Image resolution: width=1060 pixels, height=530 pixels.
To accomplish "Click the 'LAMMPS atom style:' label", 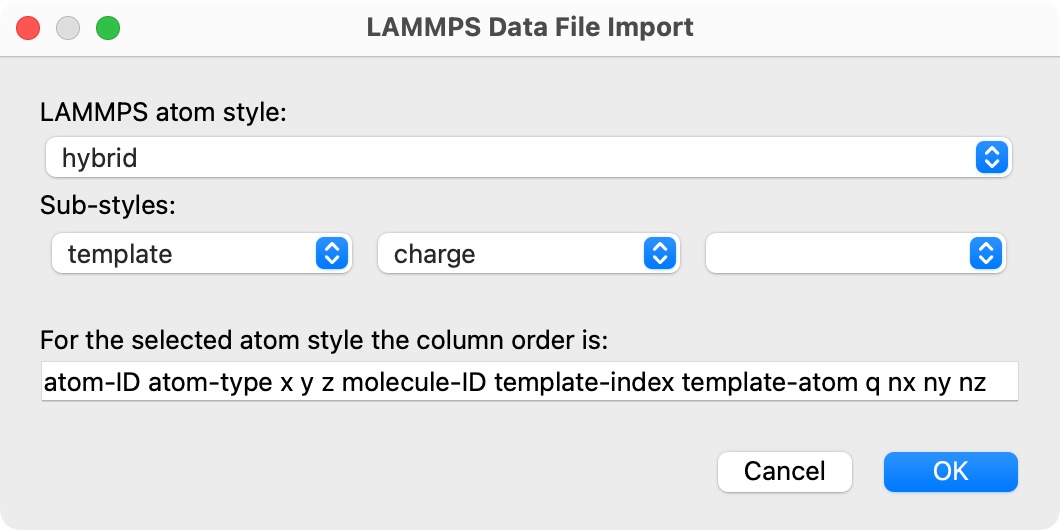I will pos(163,112).
